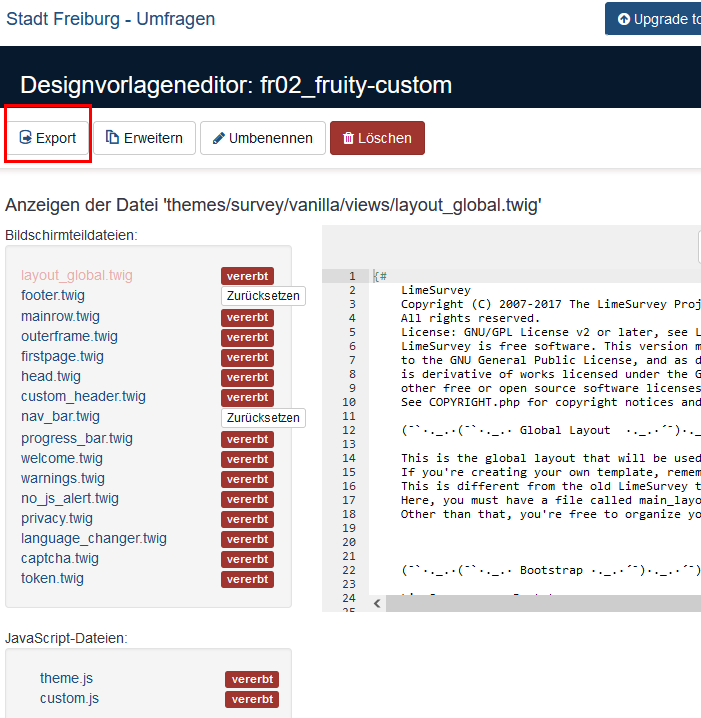This screenshot has height=718, width=701.
Task: Click vererbt badge next to token.twig
Action: tap(247, 579)
